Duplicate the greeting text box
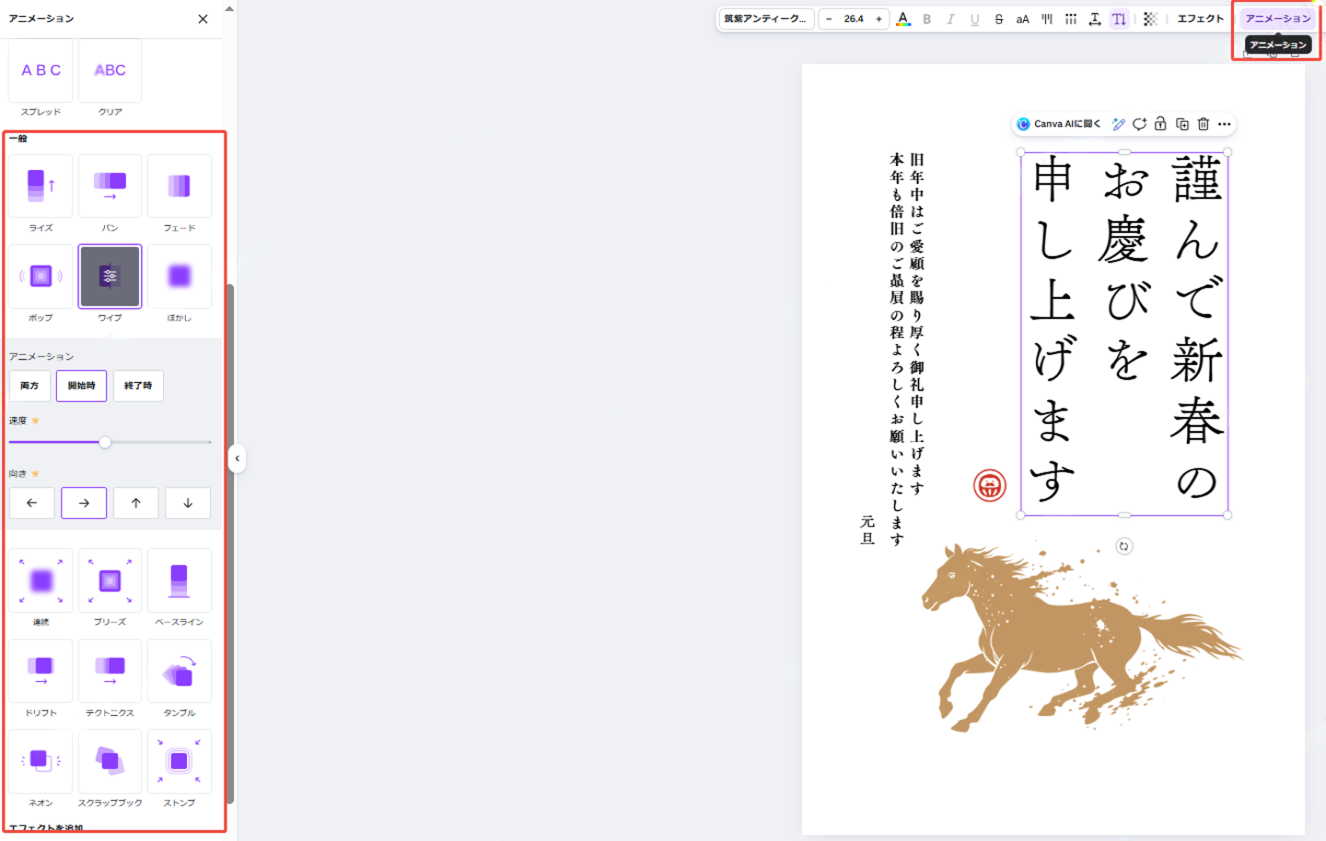The image size is (1326, 841). tap(1181, 124)
